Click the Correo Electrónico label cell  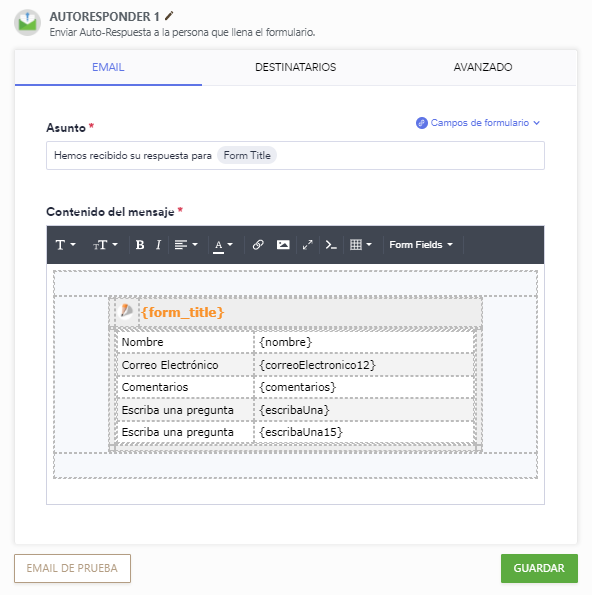click(x=186, y=365)
